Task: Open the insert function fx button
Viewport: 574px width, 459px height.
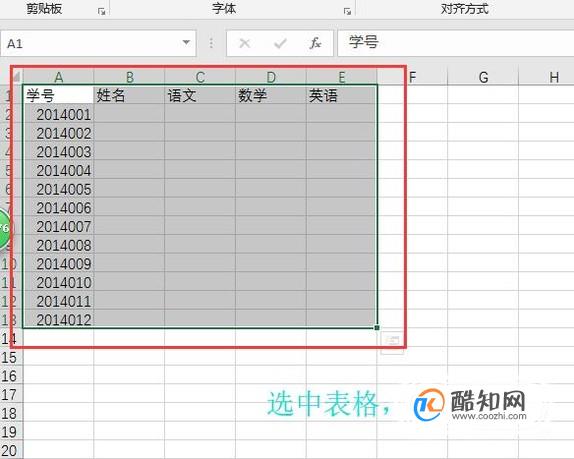Action: 315,44
